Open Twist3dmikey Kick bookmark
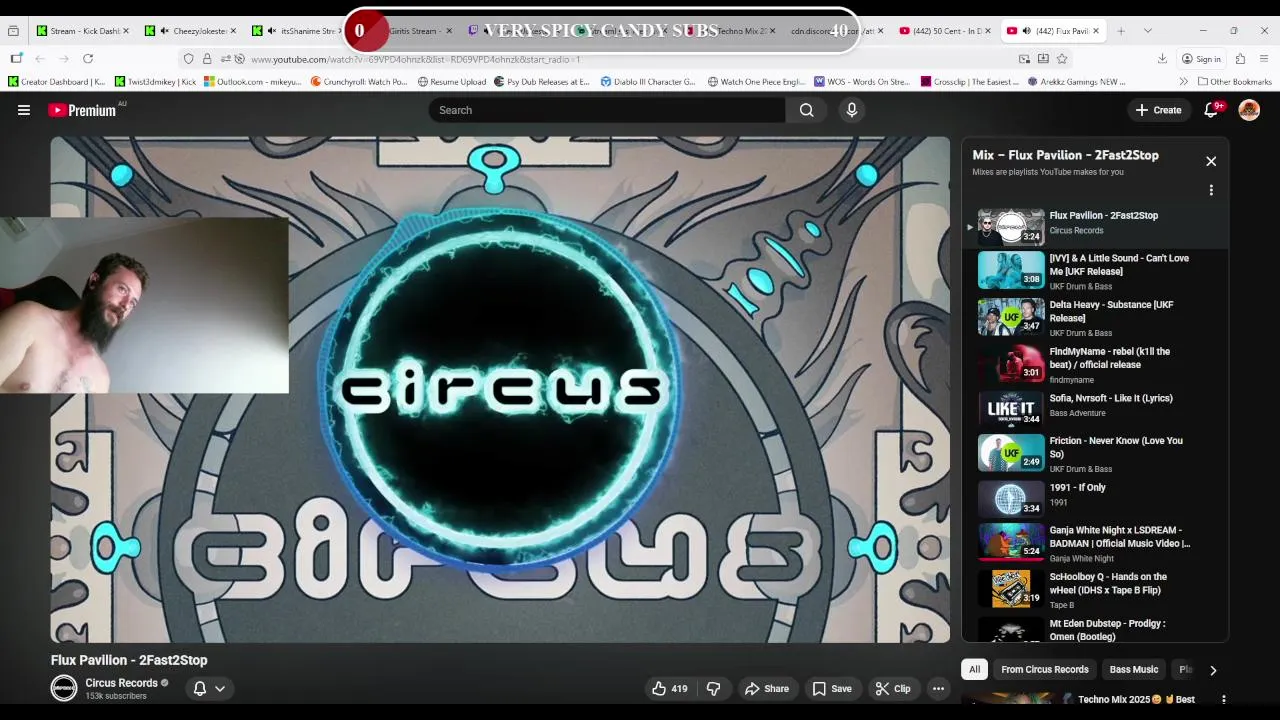The image size is (1280, 720). pyautogui.click(x=156, y=82)
